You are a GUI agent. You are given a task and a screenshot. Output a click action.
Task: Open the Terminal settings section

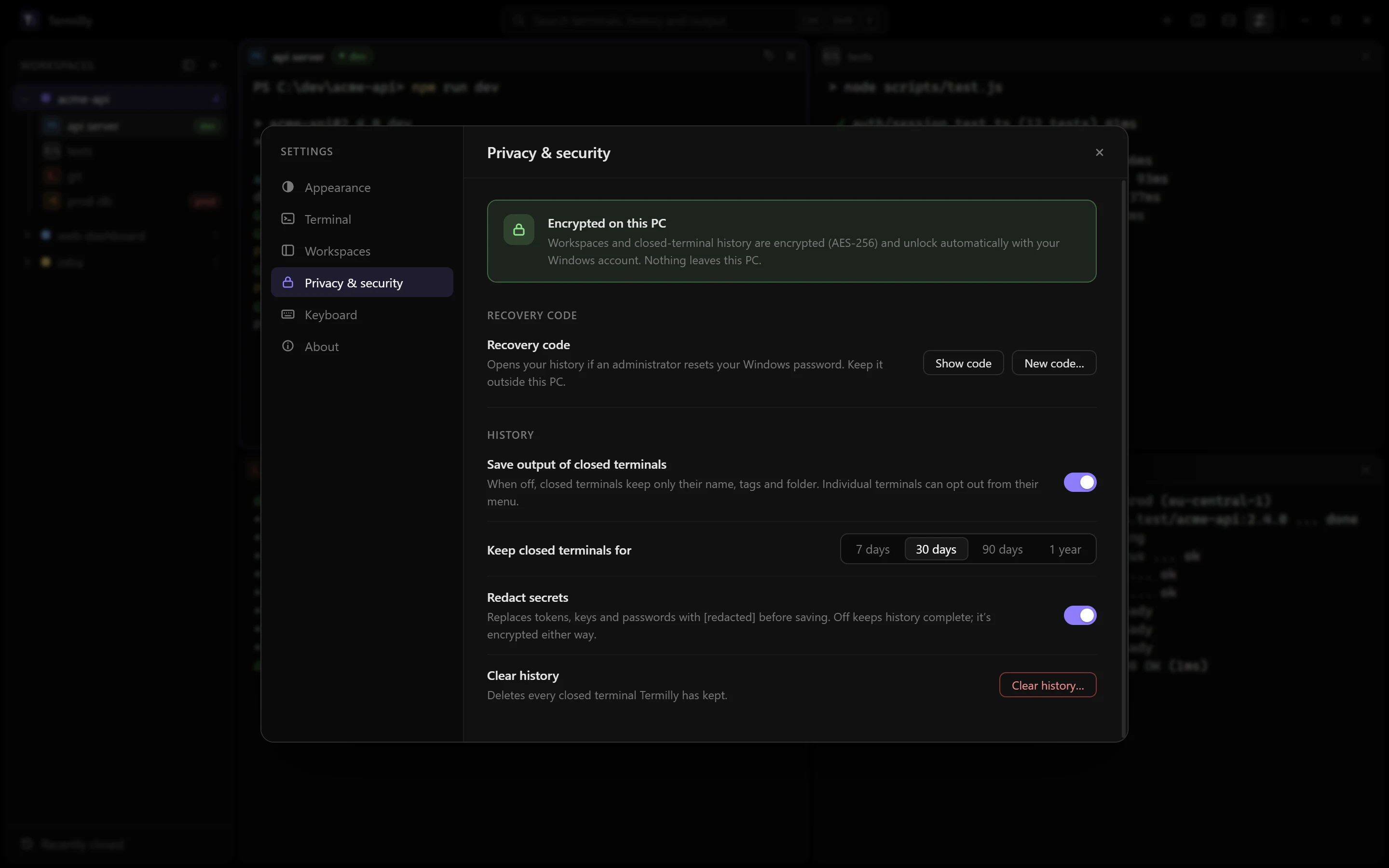(x=362, y=219)
